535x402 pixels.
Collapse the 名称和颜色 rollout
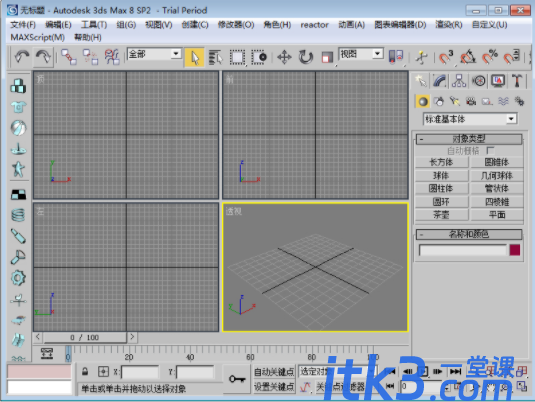tap(469, 234)
